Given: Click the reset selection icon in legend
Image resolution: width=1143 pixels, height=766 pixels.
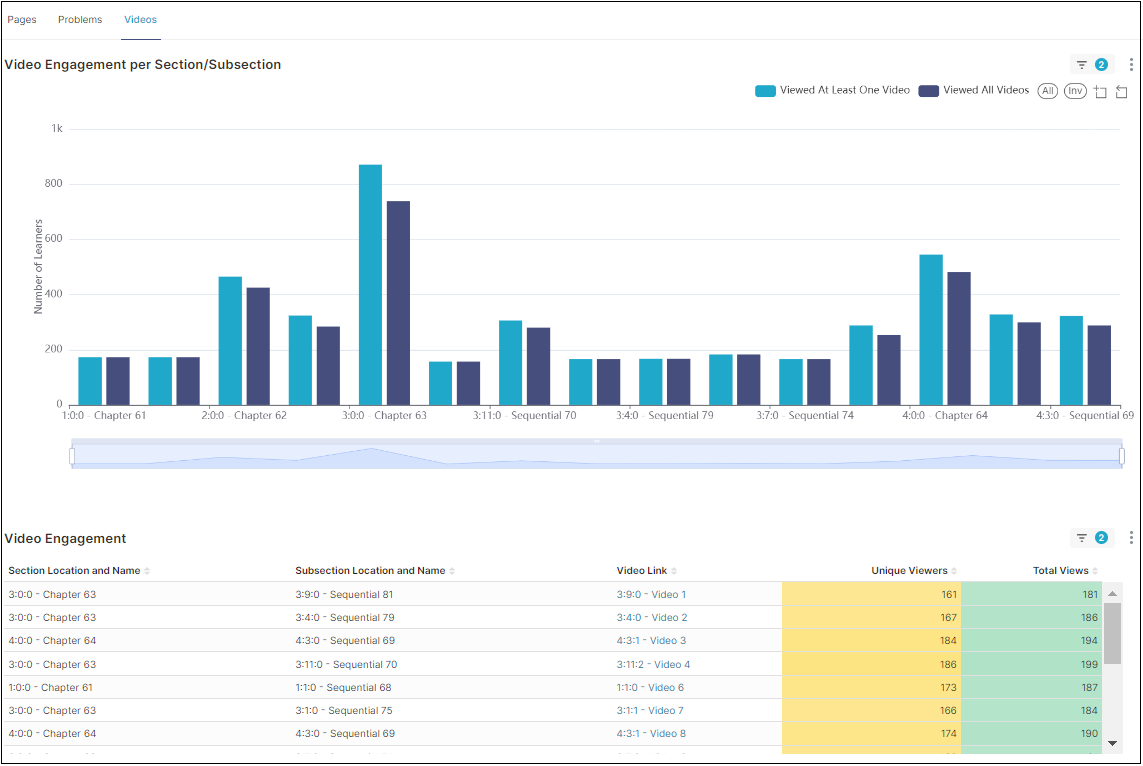Looking at the screenshot, I should tap(1121, 92).
